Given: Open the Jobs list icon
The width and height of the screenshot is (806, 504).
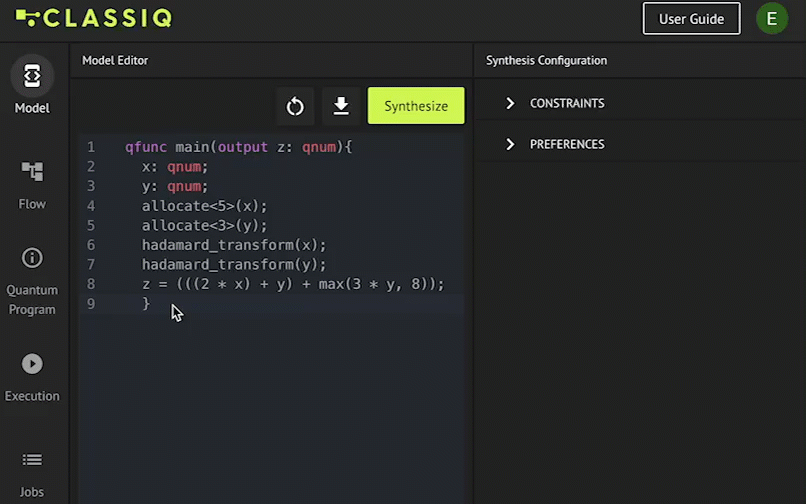Looking at the screenshot, I should (x=32, y=459).
